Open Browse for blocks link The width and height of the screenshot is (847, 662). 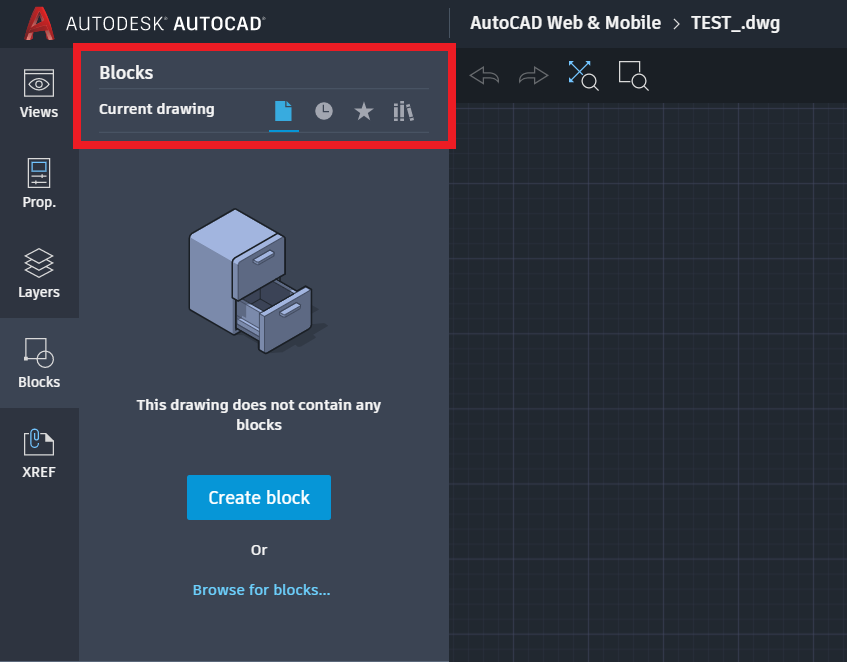(261, 590)
